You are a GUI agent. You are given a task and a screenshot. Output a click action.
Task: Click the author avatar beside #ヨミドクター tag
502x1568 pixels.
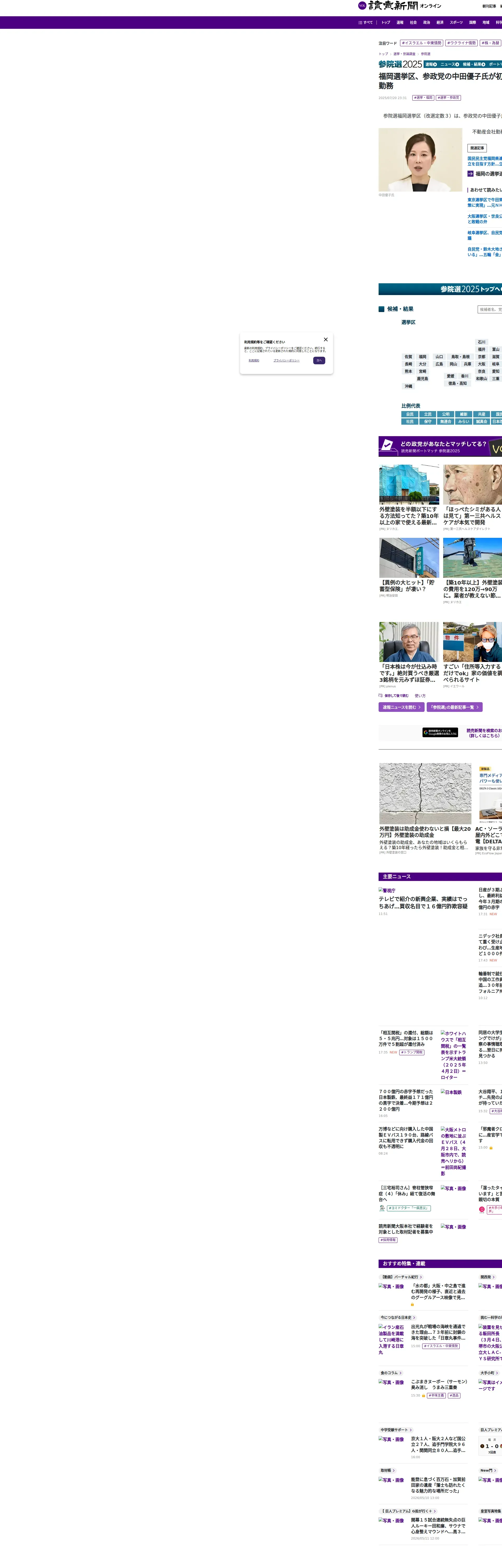(382, 1208)
